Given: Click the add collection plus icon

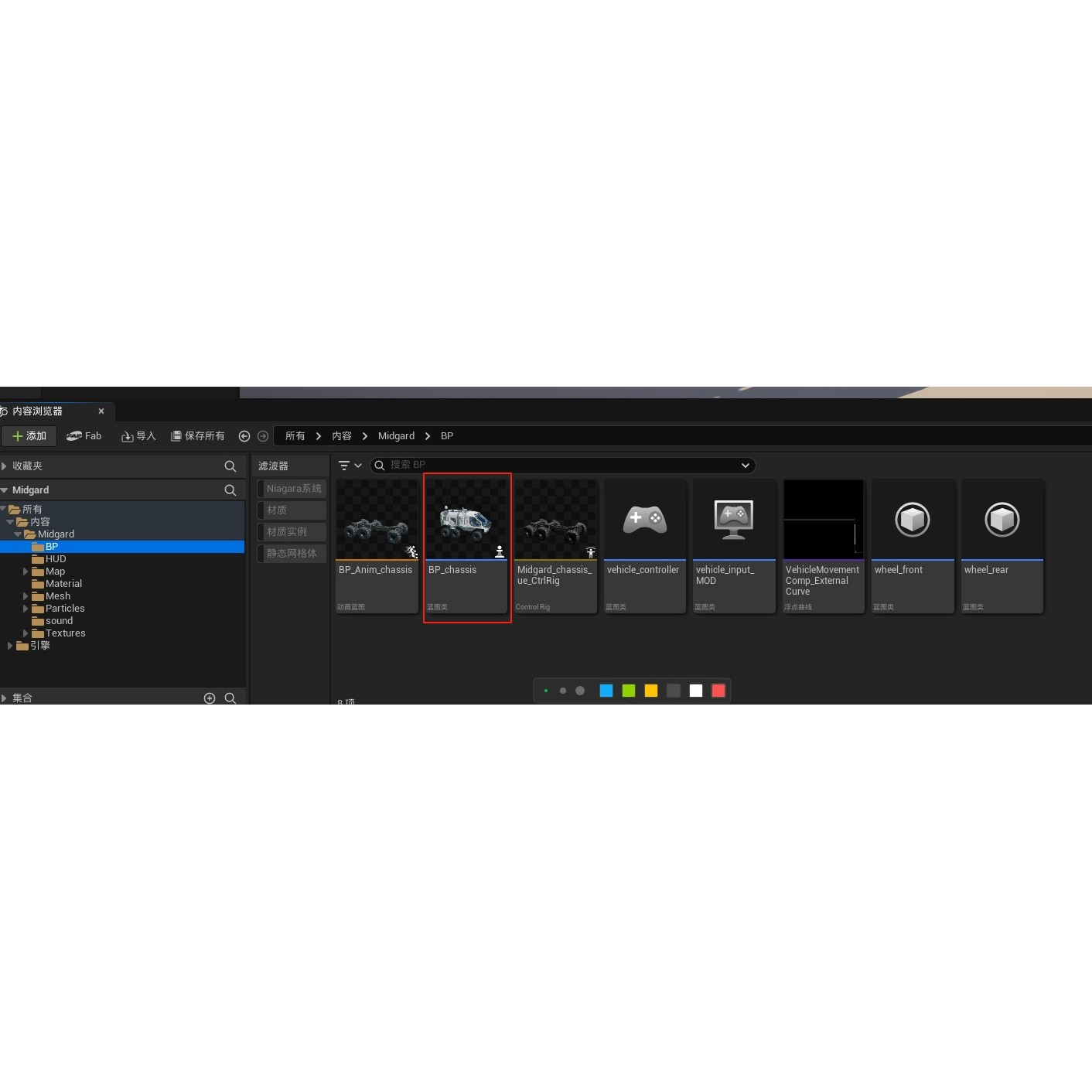Looking at the screenshot, I should 210,698.
